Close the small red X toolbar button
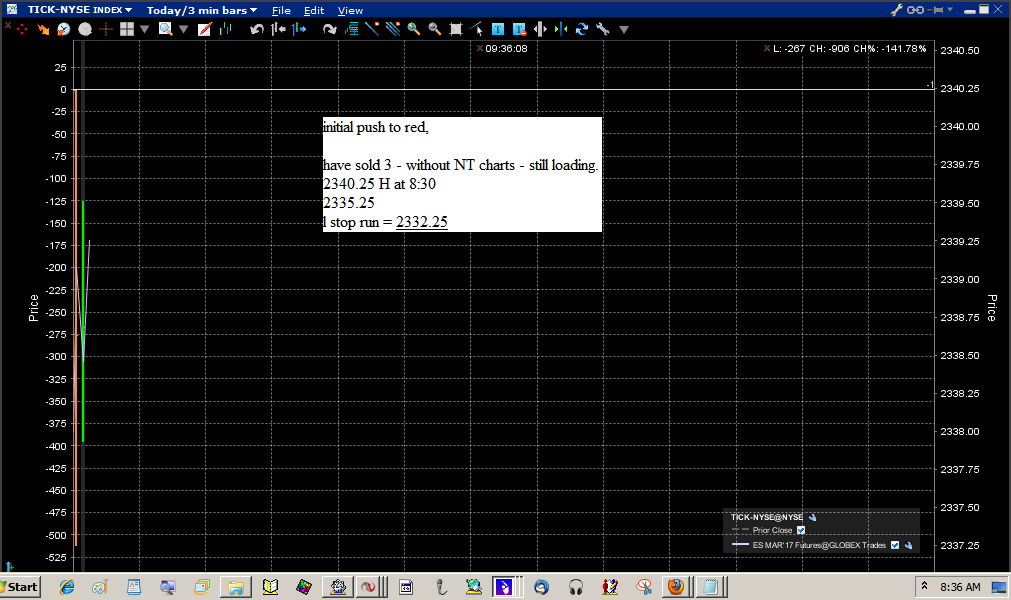This screenshot has width=1011, height=600. pos(8,25)
